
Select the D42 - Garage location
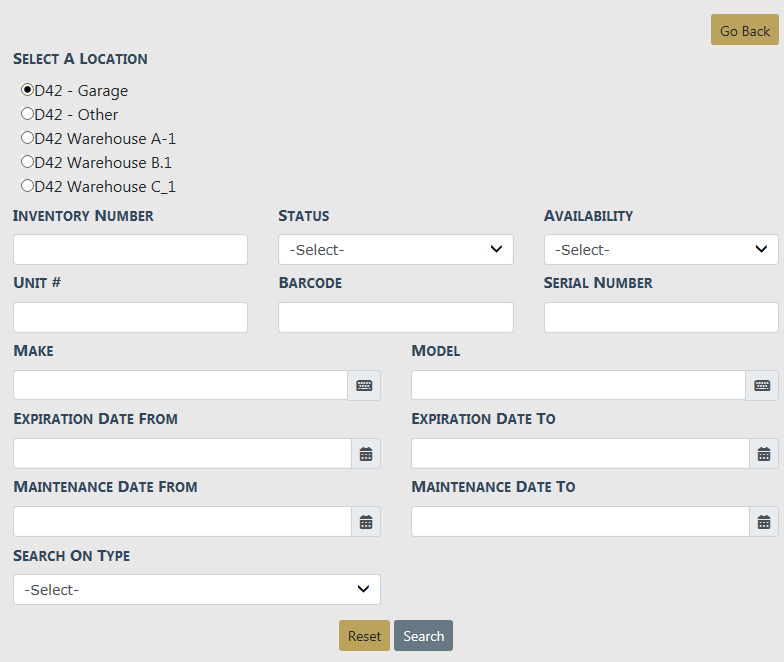(x=28, y=90)
